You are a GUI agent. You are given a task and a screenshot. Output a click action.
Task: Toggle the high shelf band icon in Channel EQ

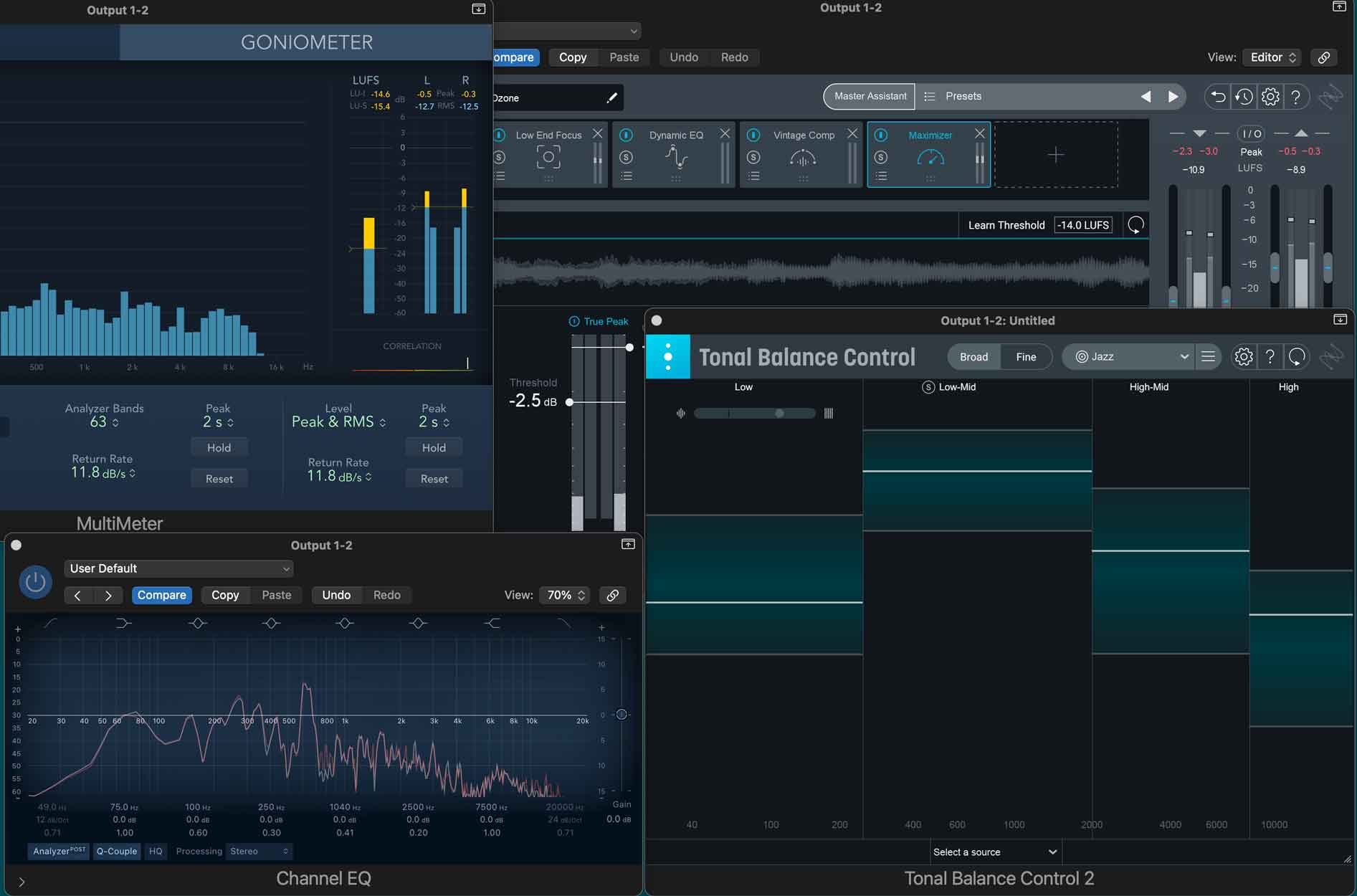(492, 624)
